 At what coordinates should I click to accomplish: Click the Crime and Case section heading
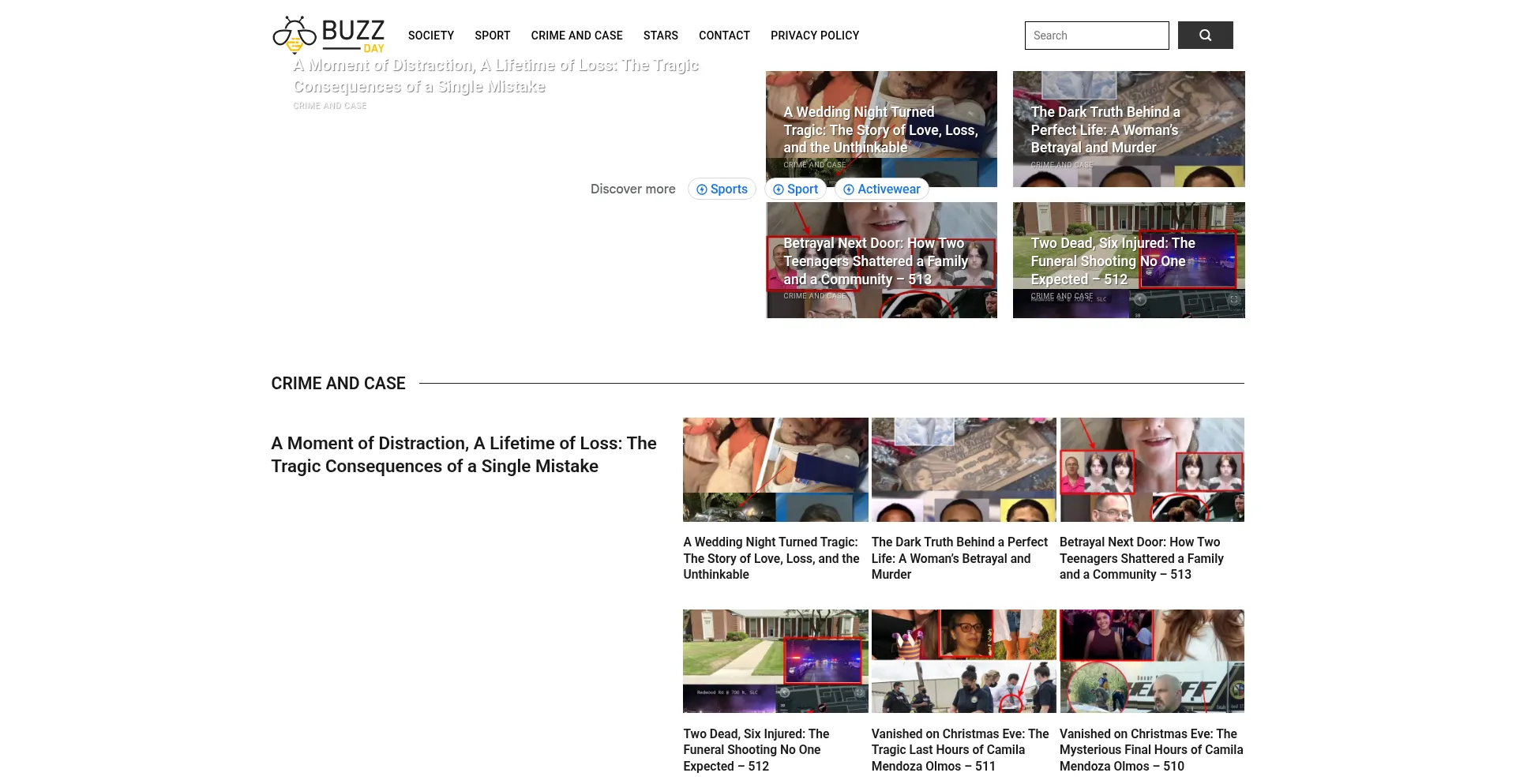pos(338,384)
